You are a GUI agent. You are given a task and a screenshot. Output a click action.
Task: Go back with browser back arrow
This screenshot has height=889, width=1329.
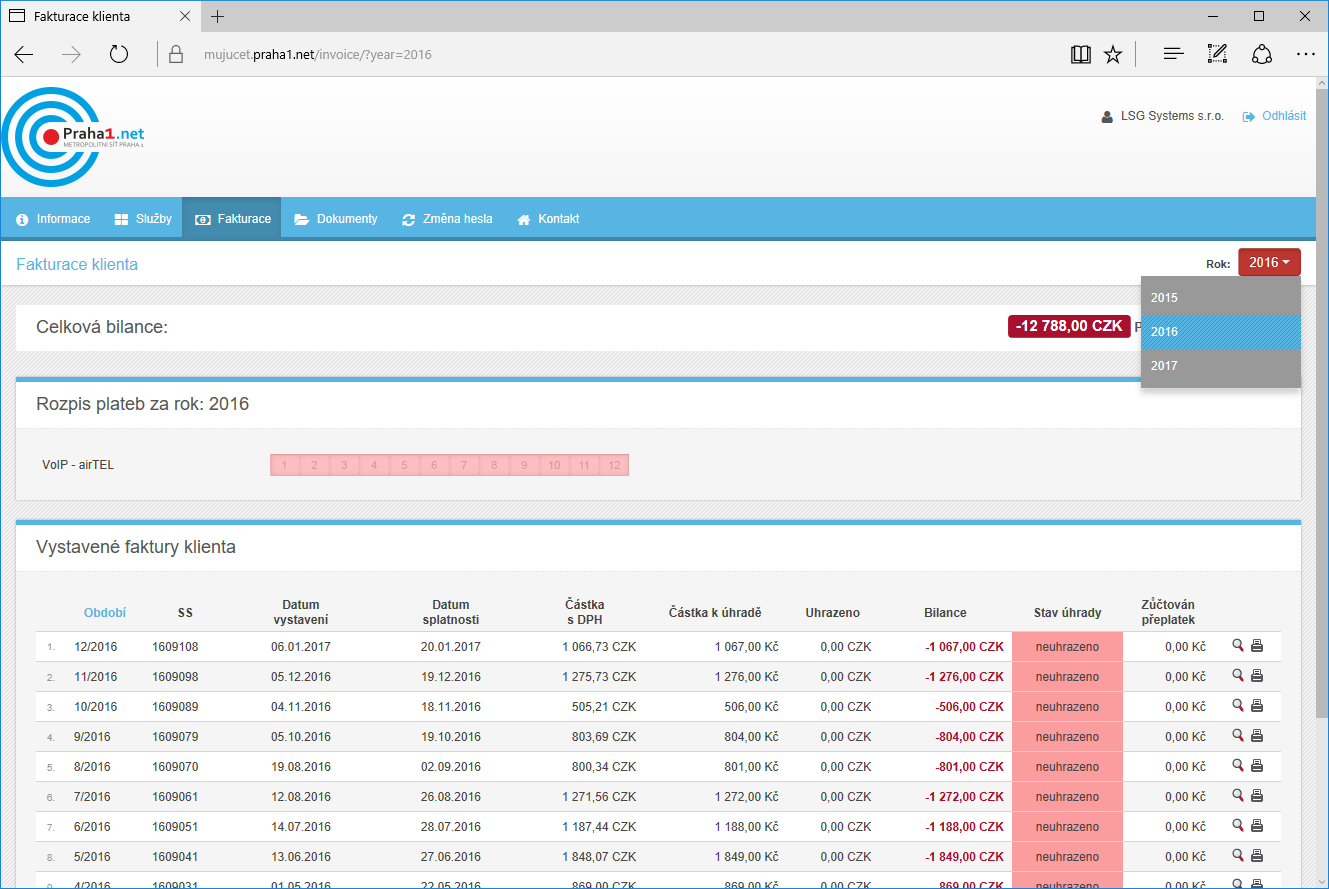pos(24,55)
